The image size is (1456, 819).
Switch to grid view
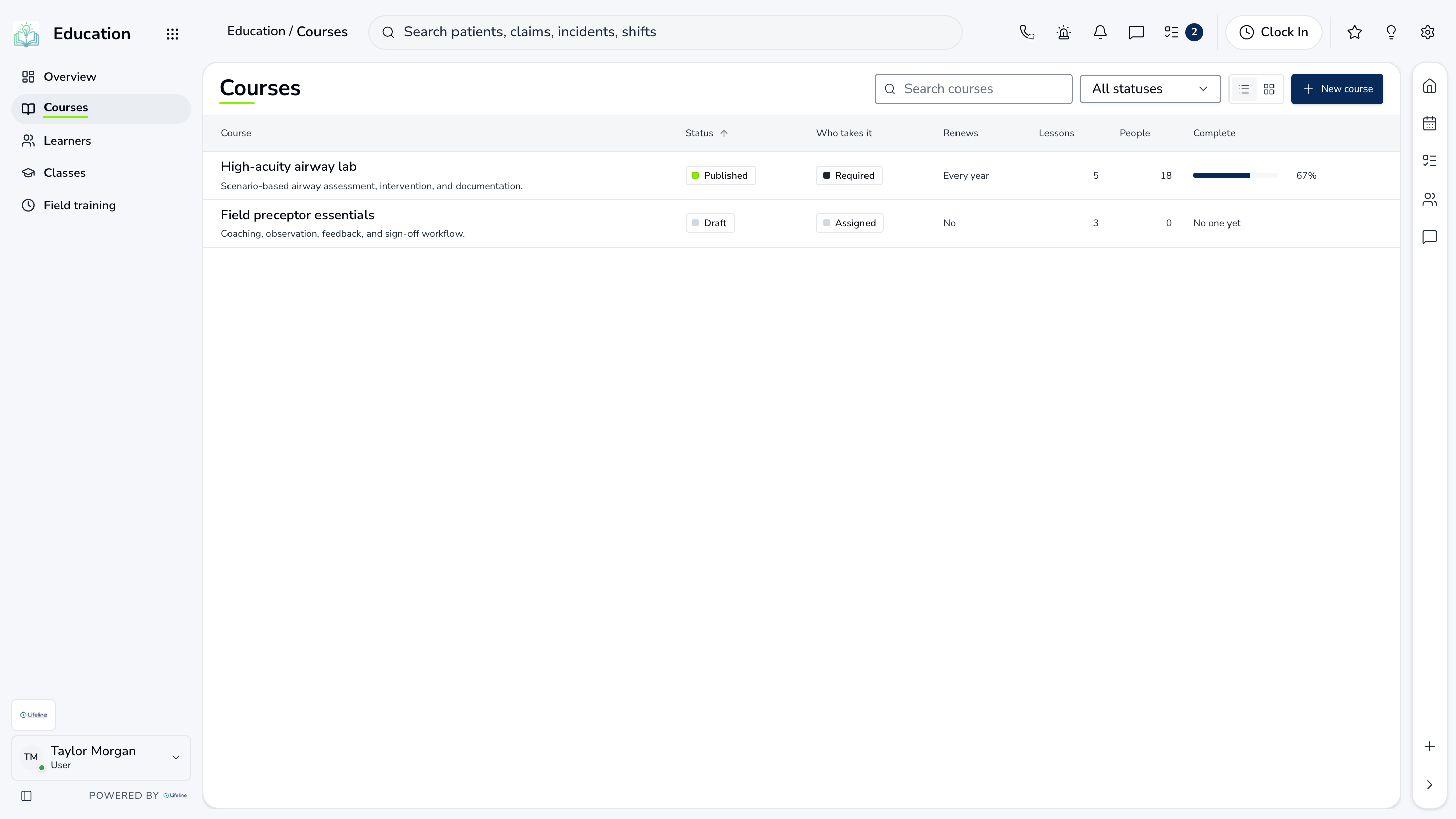1269,89
